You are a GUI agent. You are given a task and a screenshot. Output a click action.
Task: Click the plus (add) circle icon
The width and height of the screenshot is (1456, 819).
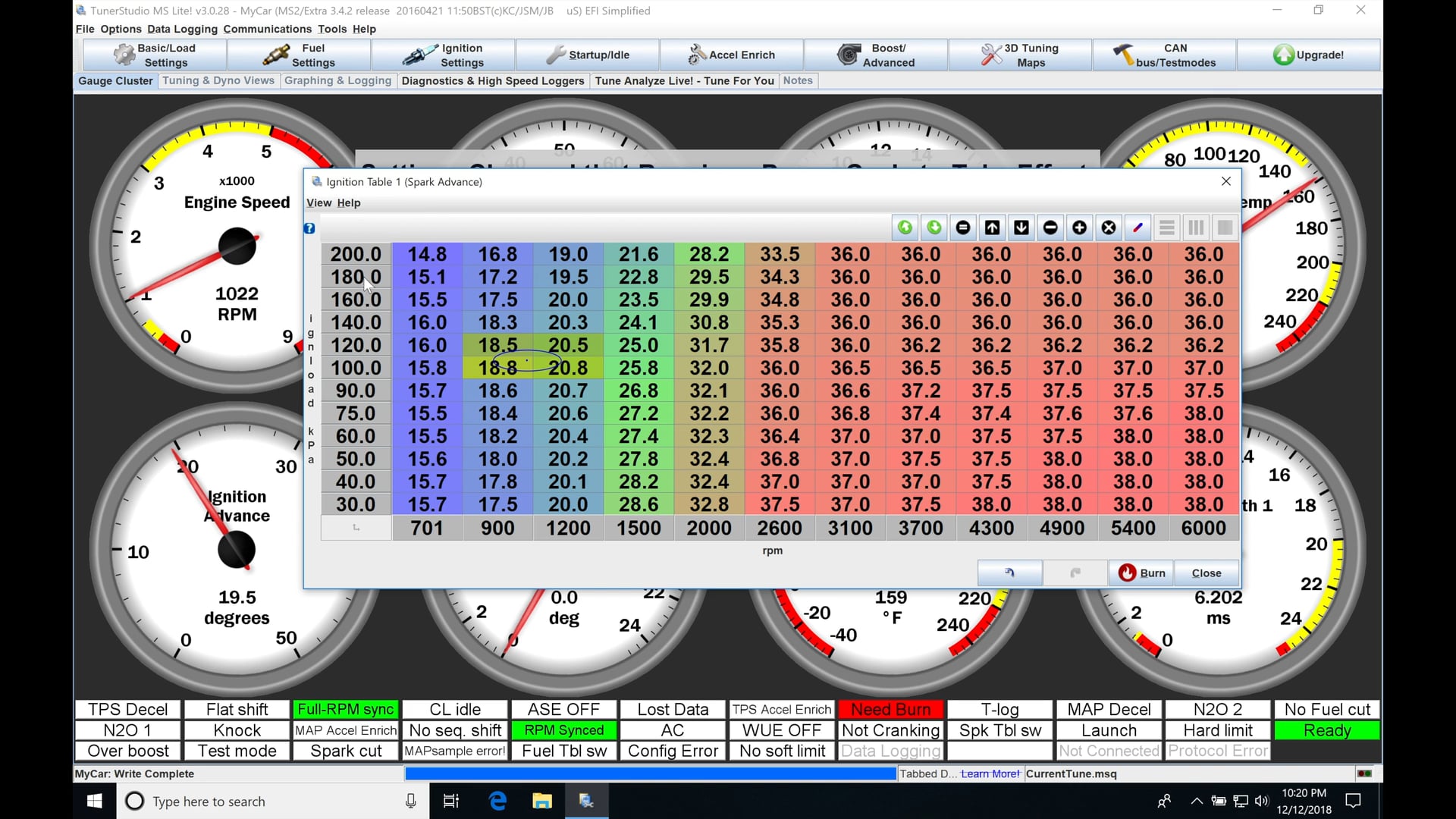[1080, 227]
